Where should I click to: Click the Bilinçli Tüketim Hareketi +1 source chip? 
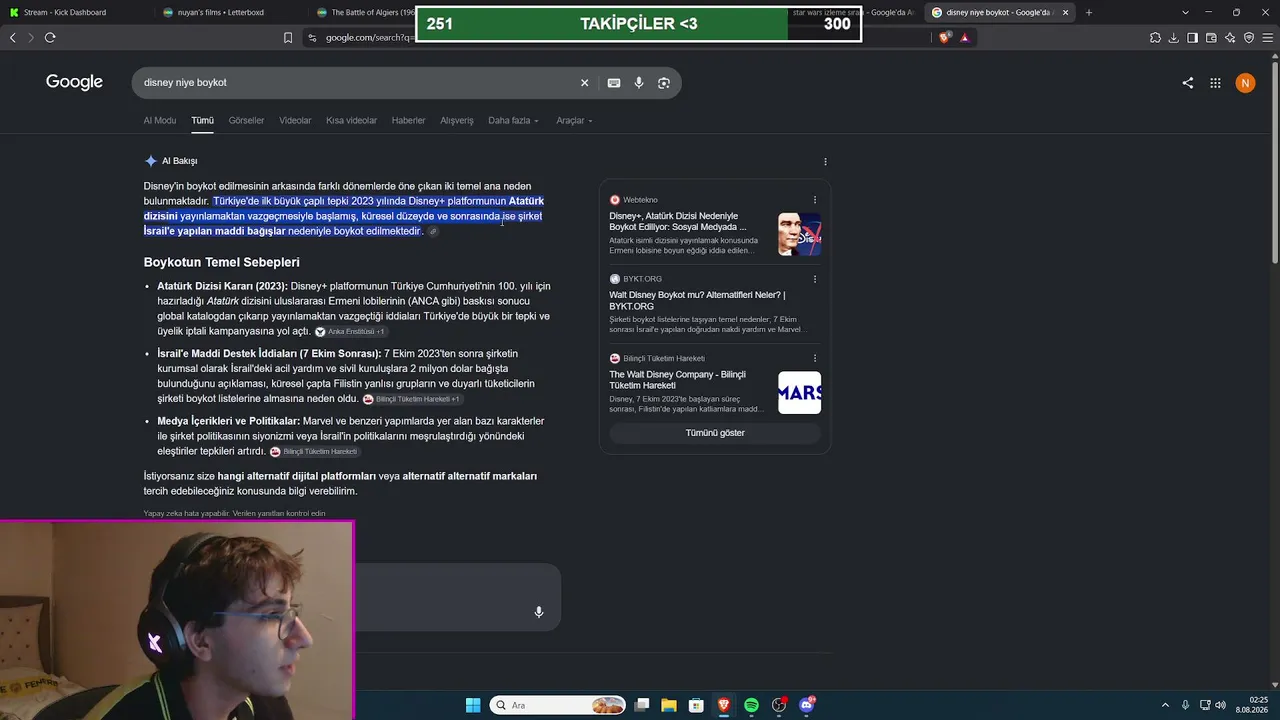pyautogui.click(x=412, y=399)
